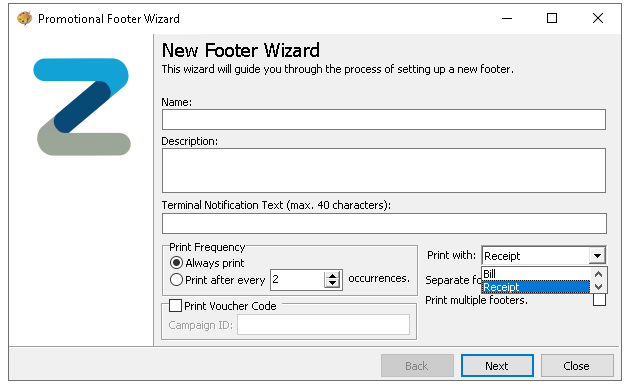630x388 pixels.
Task: Choose Receipt from the dropdown list
Action: [536, 287]
